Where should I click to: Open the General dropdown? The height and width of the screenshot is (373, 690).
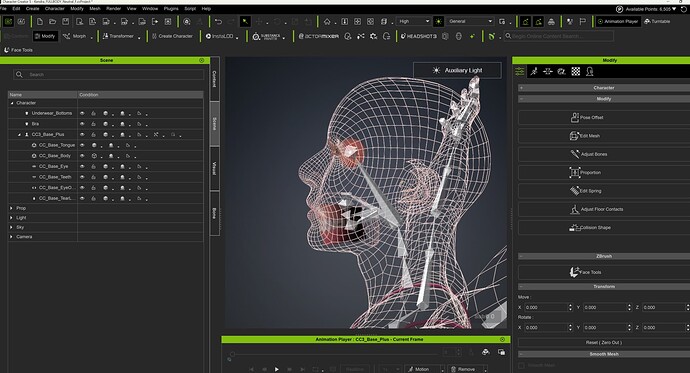pyautogui.click(x=470, y=21)
